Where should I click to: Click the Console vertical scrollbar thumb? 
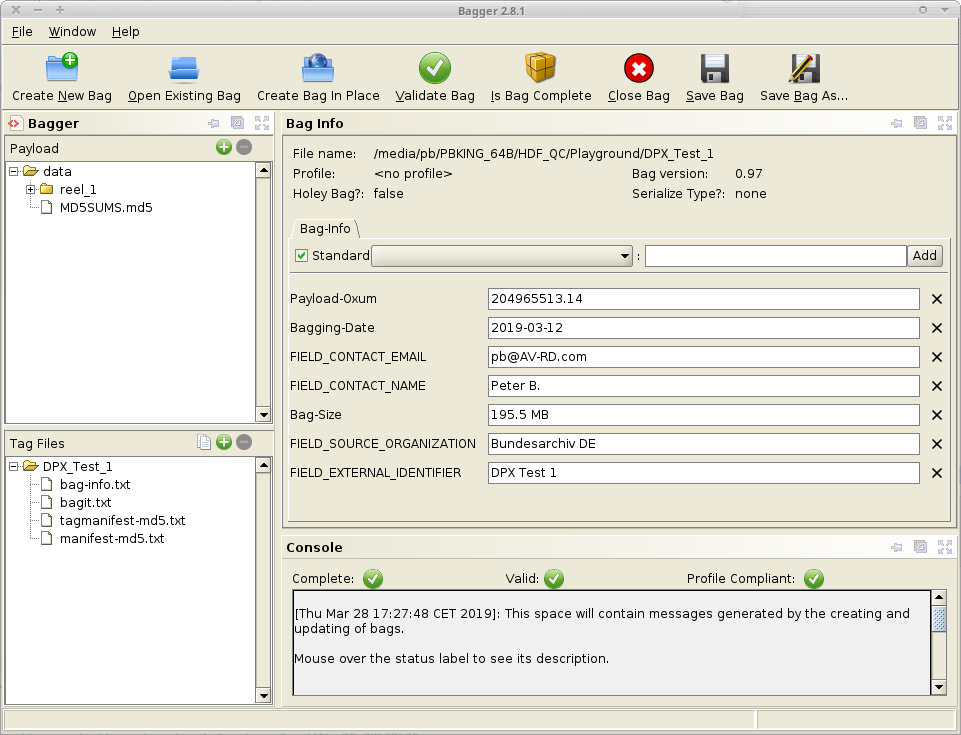(939, 620)
